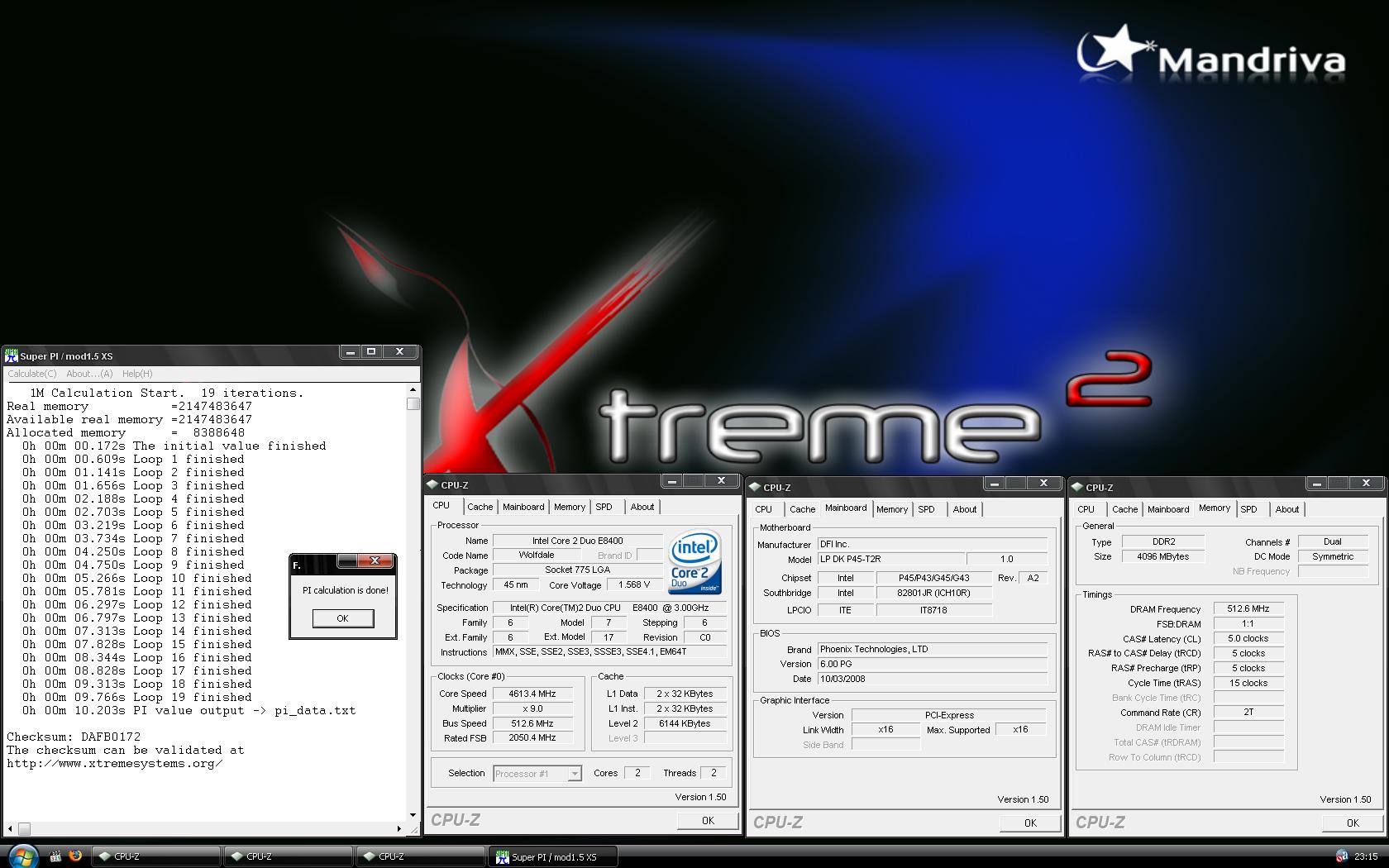The width and height of the screenshot is (1389, 868).
Task: Switch to Super PI / mod1.5 XS taskbar button
Action: 553,856
